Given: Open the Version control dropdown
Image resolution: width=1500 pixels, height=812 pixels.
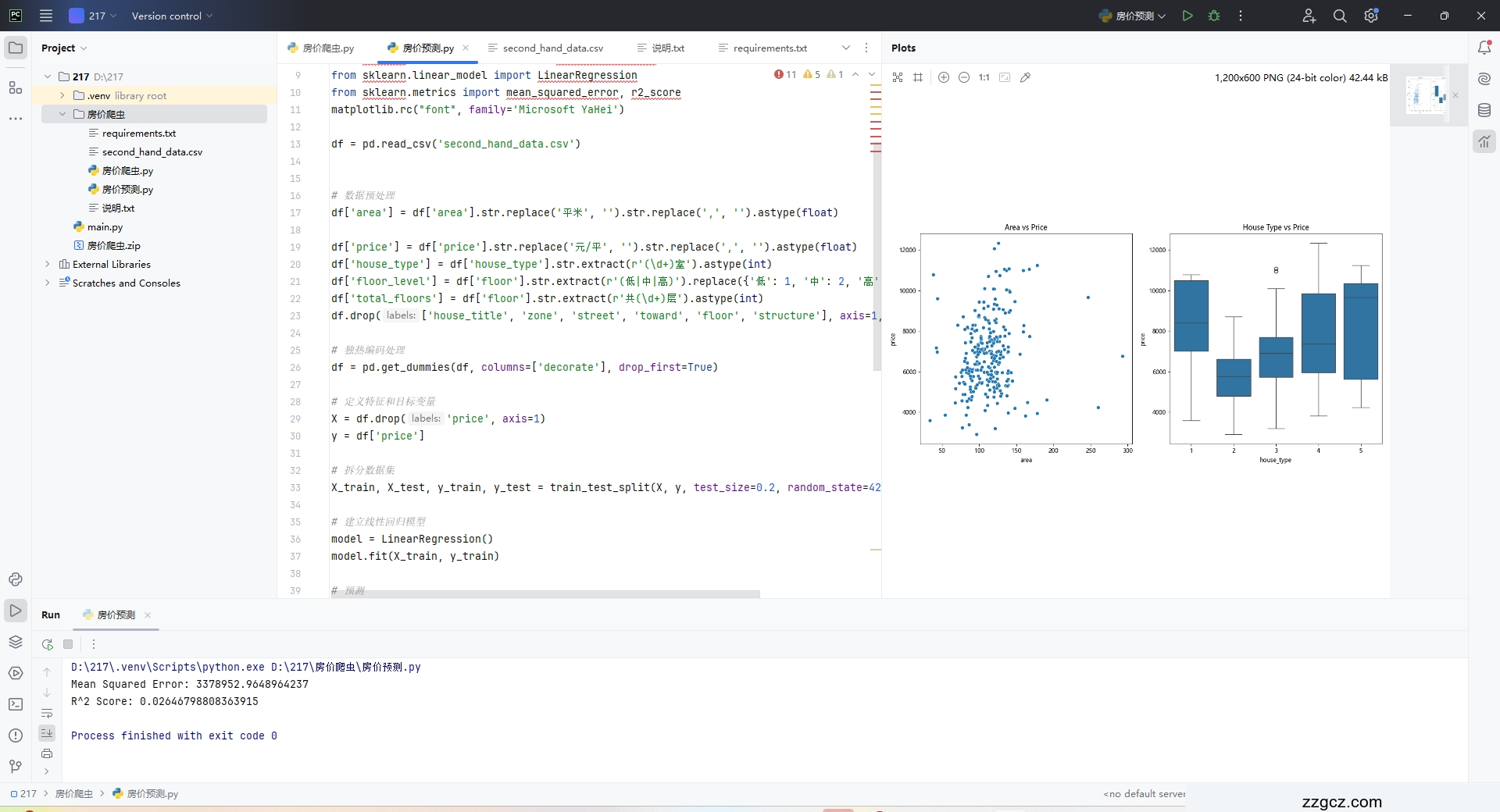Looking at the screenshot, I should tap(172, 16).
